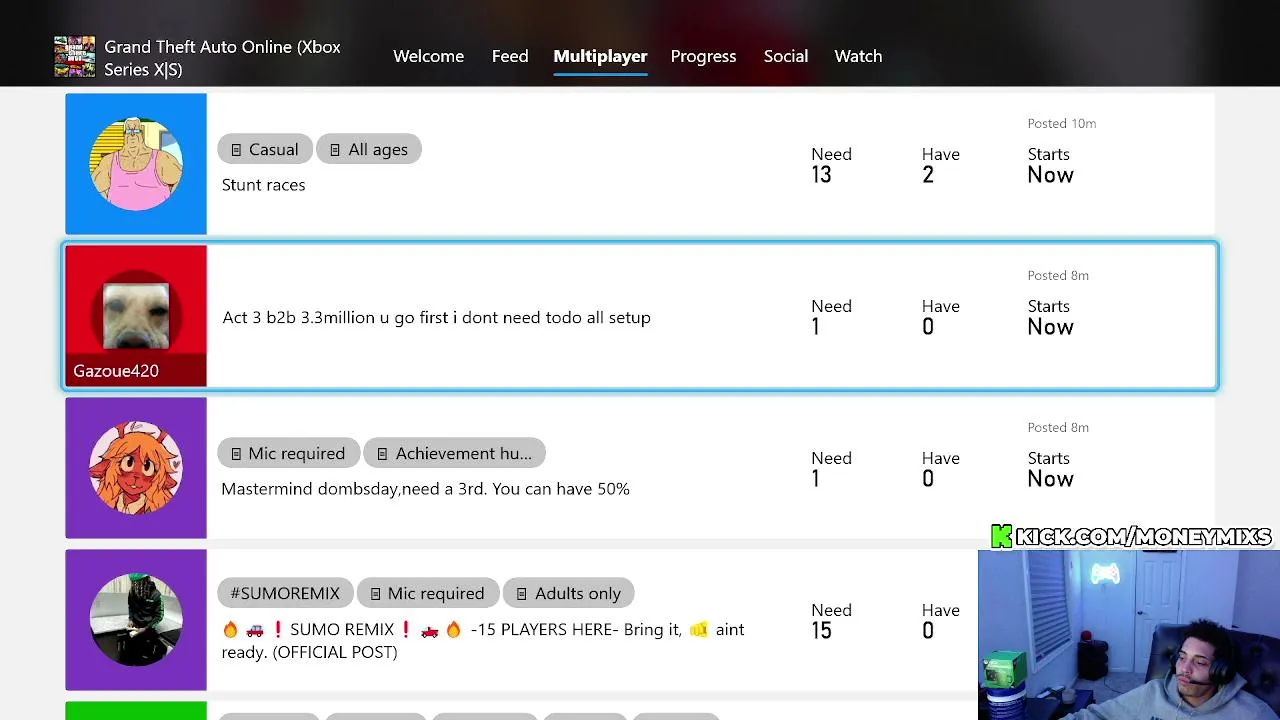Click the Posted 10m timestamp
Image resolution: width=1280 pixels, height=720 pixels.
[x=1062, y=123]
